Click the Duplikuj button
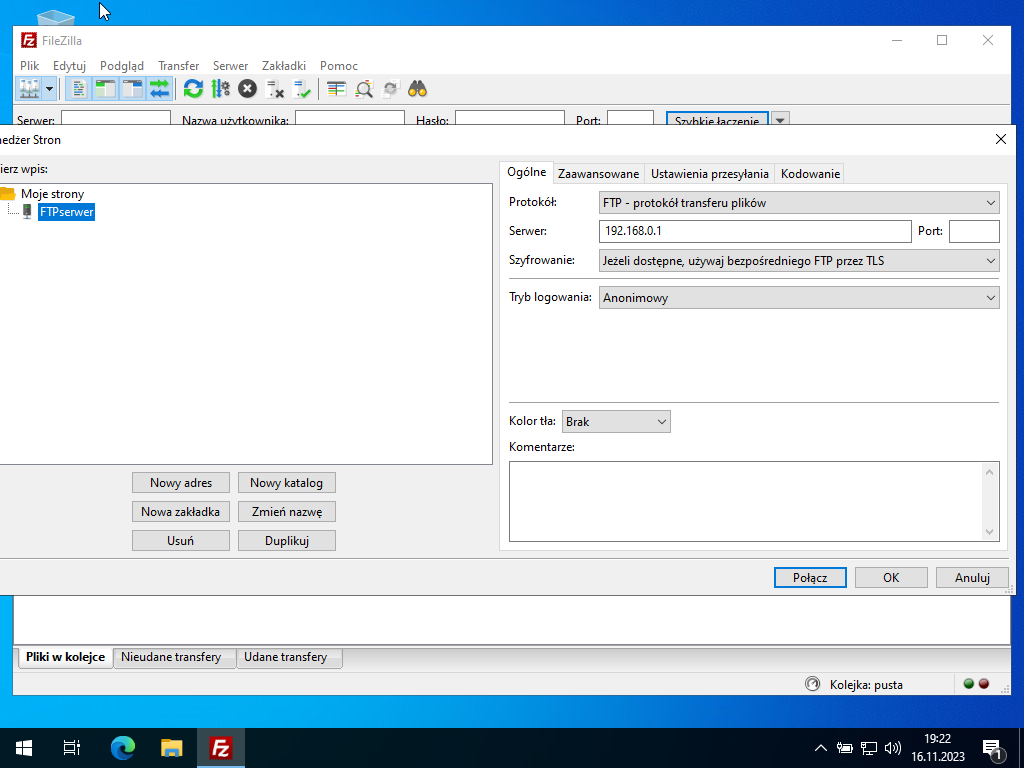The width and height of the screenshot is (1024, 768). click(287, 540)
